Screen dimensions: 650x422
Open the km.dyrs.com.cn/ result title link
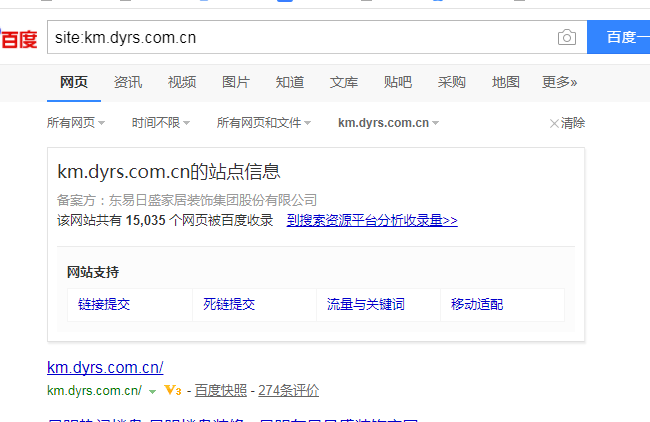click(105, 367)
